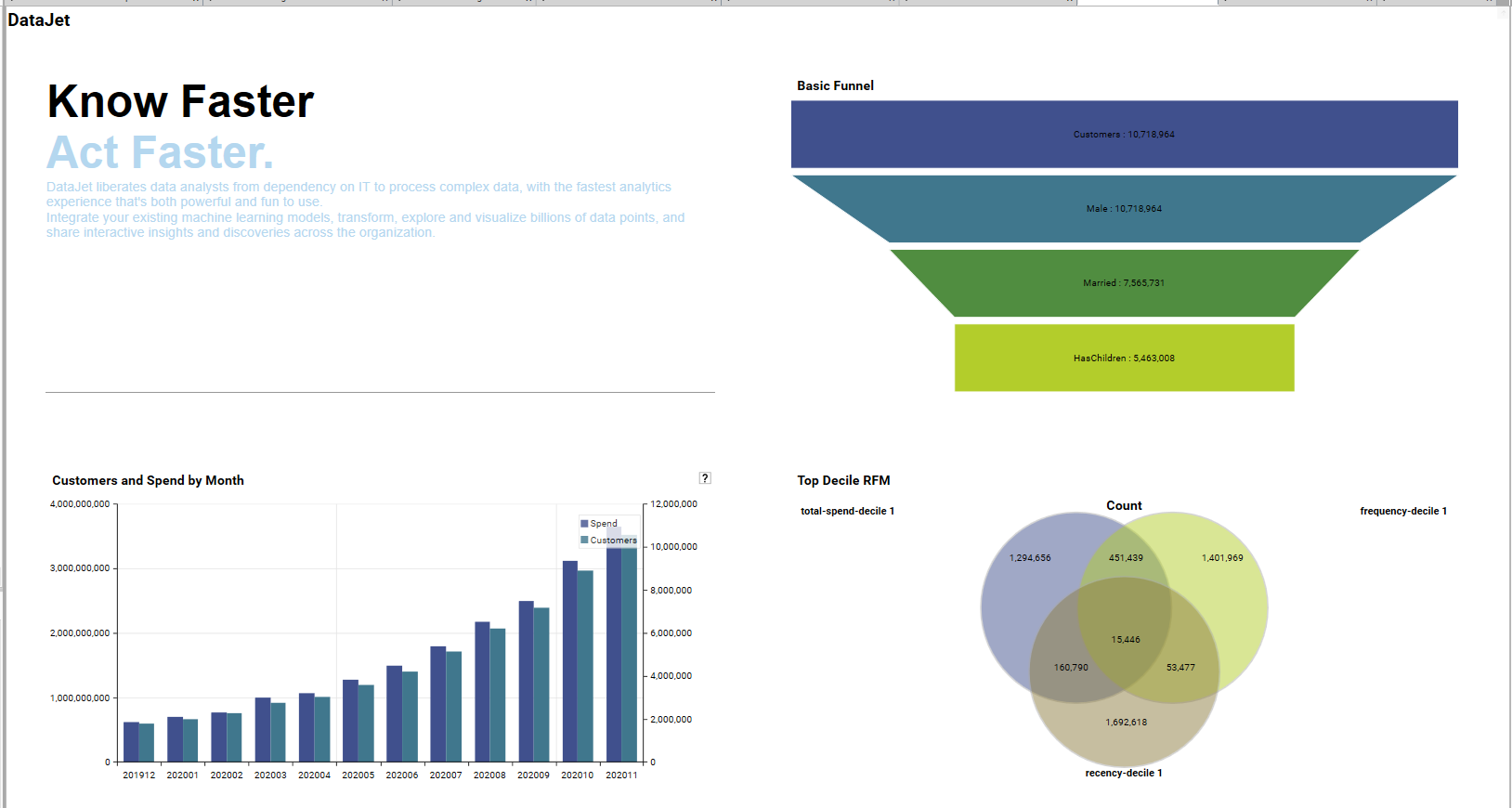Click the Spend bar for 202007
The width and height of the screenshot is (1512, 808).
point(438,704)
